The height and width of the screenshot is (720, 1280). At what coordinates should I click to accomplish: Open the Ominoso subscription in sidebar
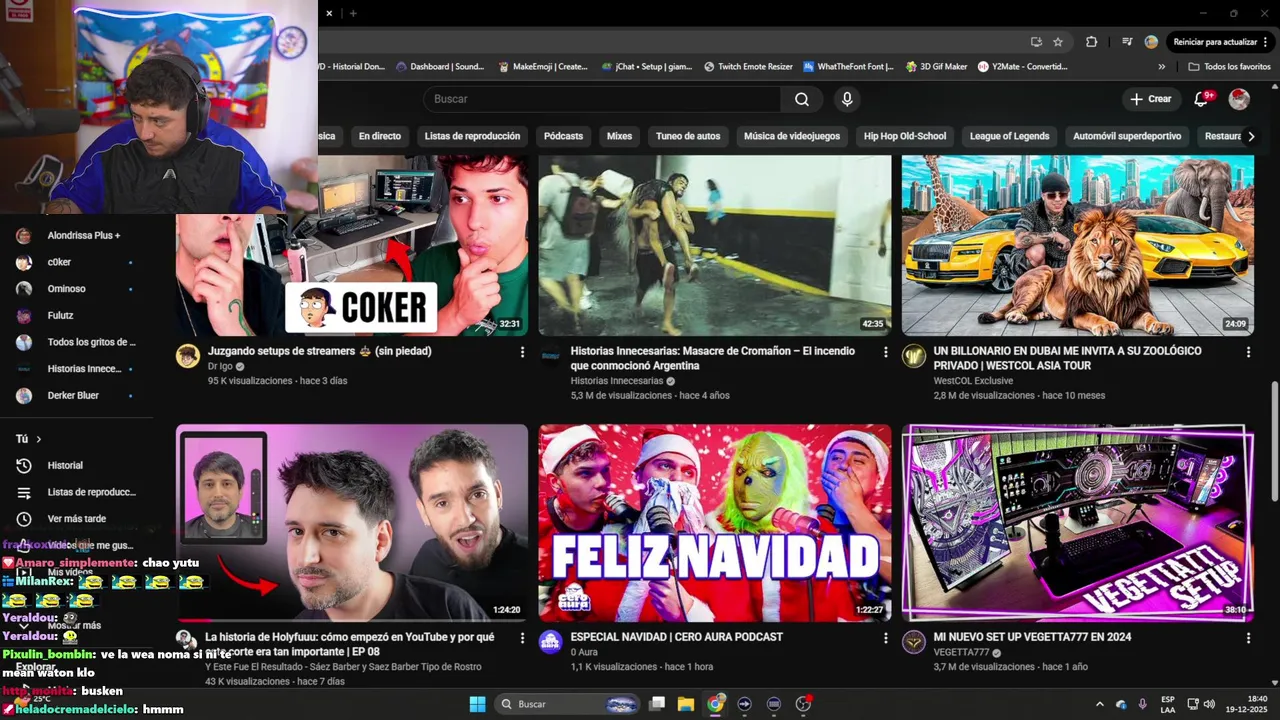click(x=77, y=289)
